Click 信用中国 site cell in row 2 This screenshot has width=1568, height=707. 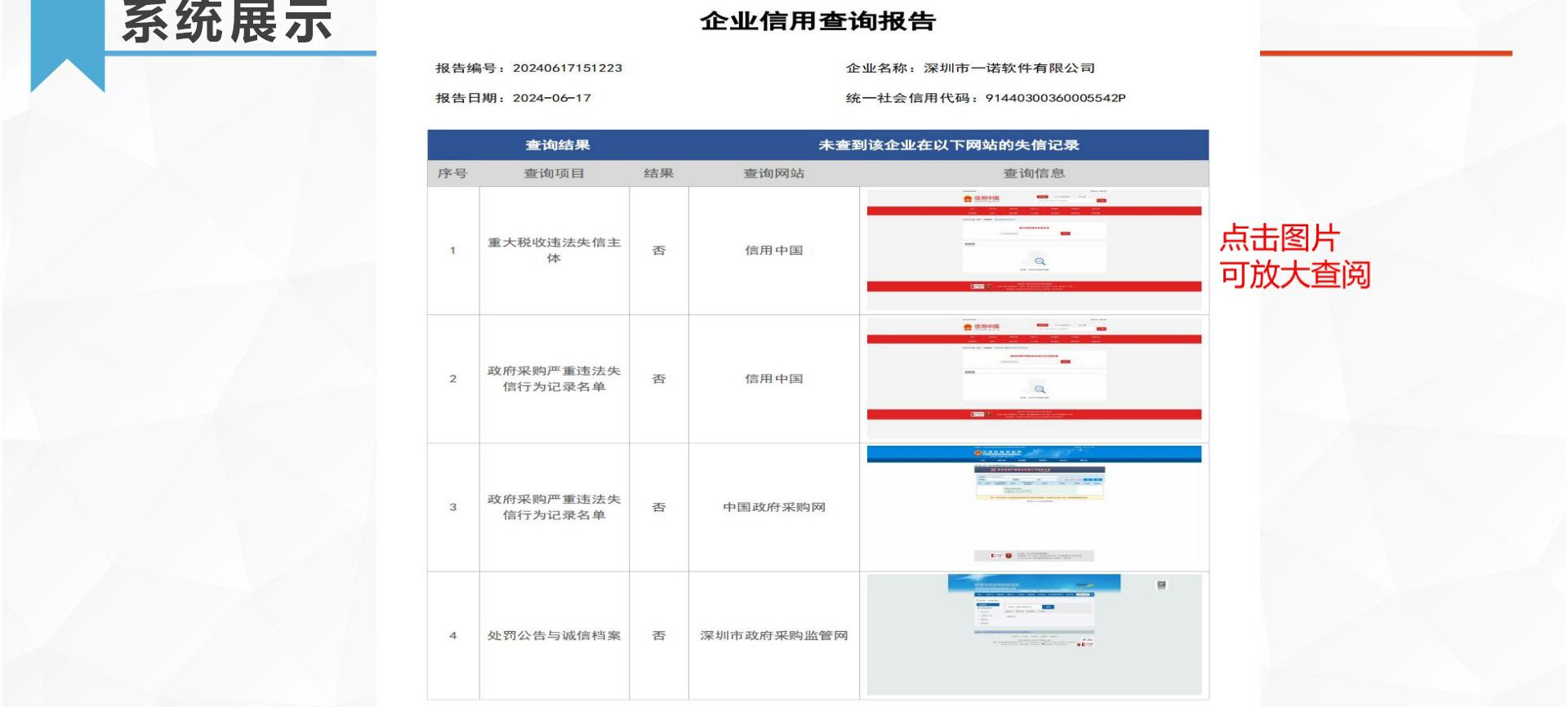coord(774,379)
